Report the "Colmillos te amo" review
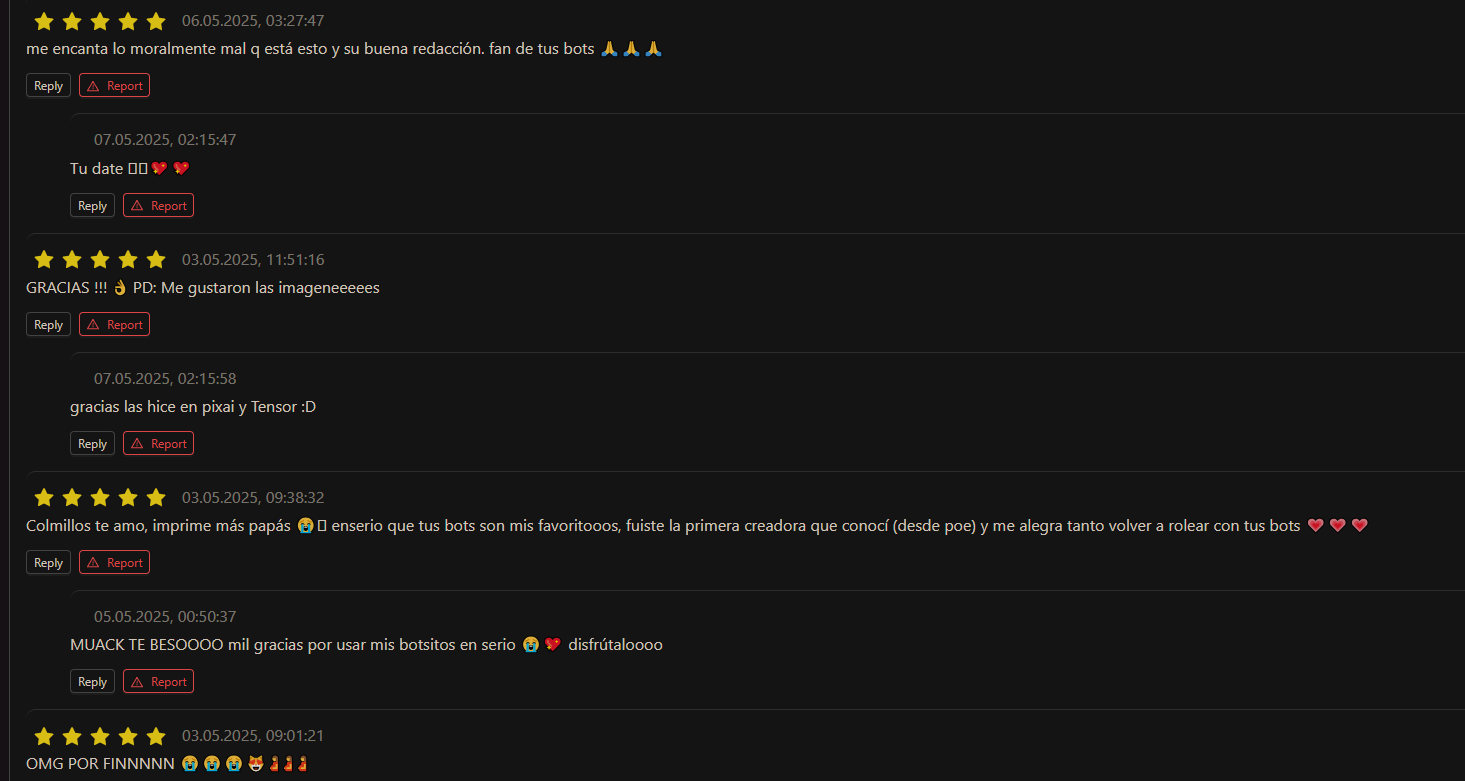This screenshot has width=1465, height=781. point(114,563)
